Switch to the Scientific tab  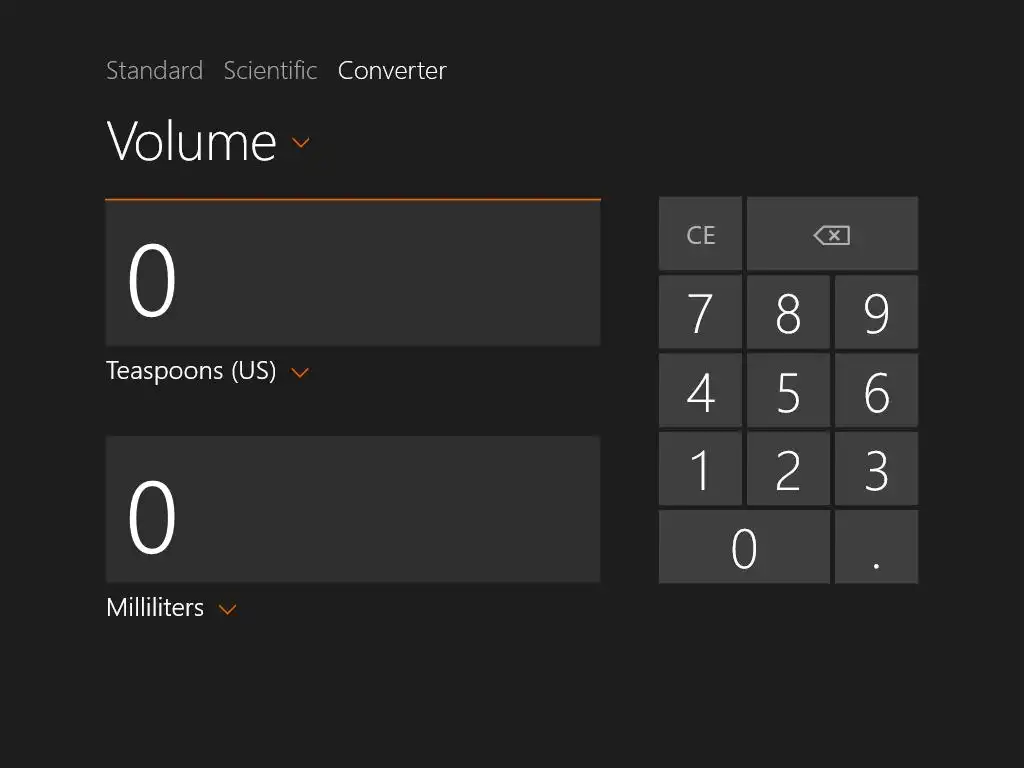coord(270,70)
